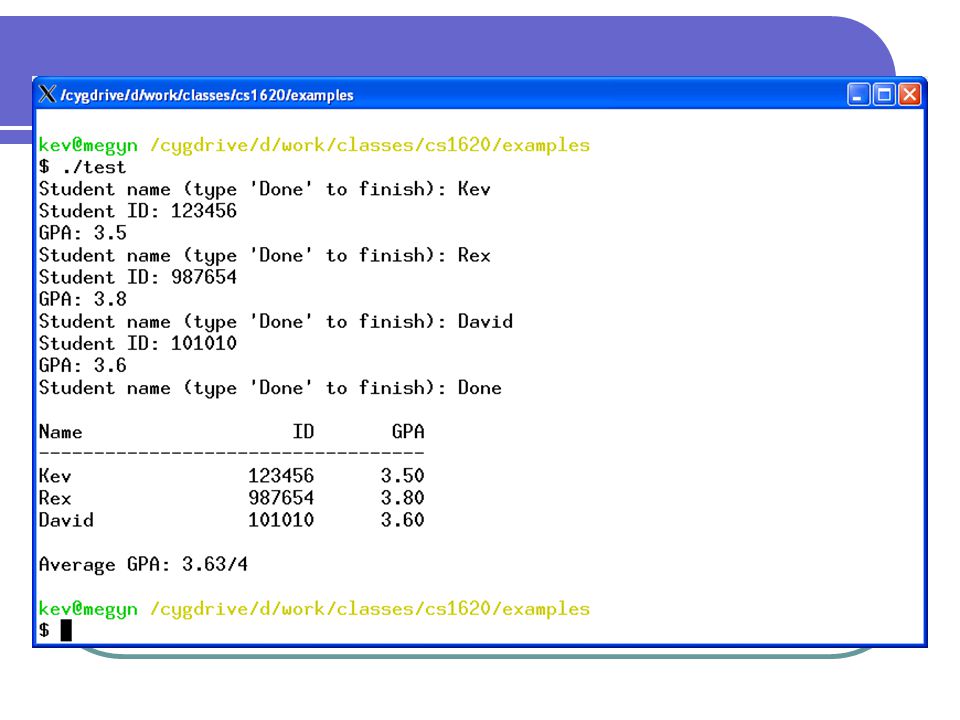Click the 'GPA' column header in table
Image resolution: width=960 pixels, height=720 pixels.
point(408,432)
